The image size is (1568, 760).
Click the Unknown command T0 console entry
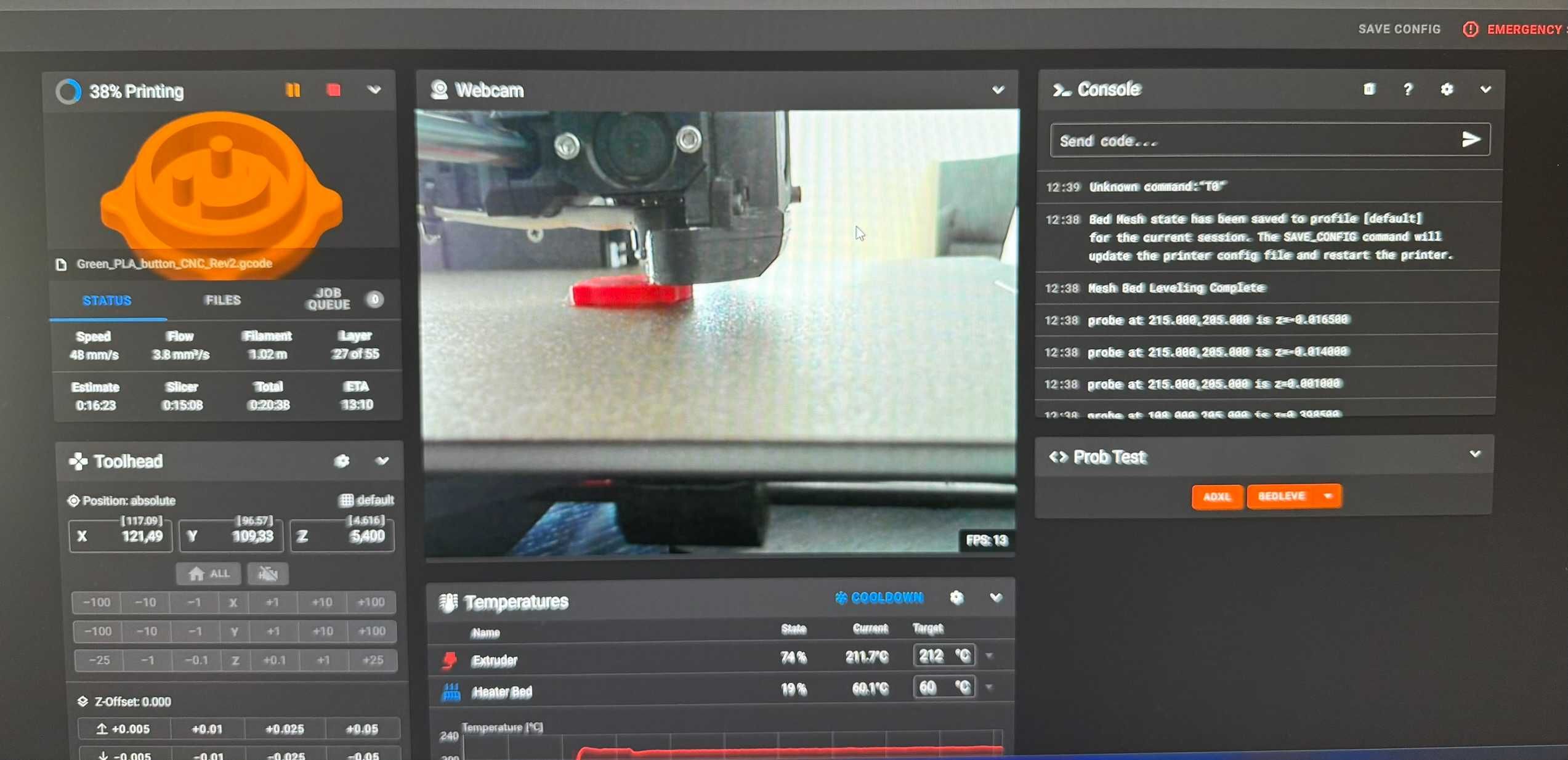click(x=1269, y=187)
